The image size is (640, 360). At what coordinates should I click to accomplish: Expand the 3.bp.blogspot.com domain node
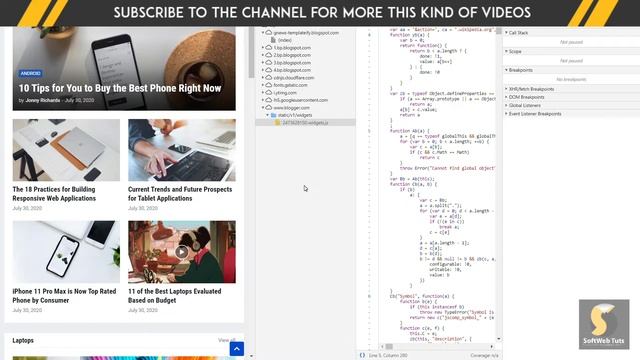263,63
